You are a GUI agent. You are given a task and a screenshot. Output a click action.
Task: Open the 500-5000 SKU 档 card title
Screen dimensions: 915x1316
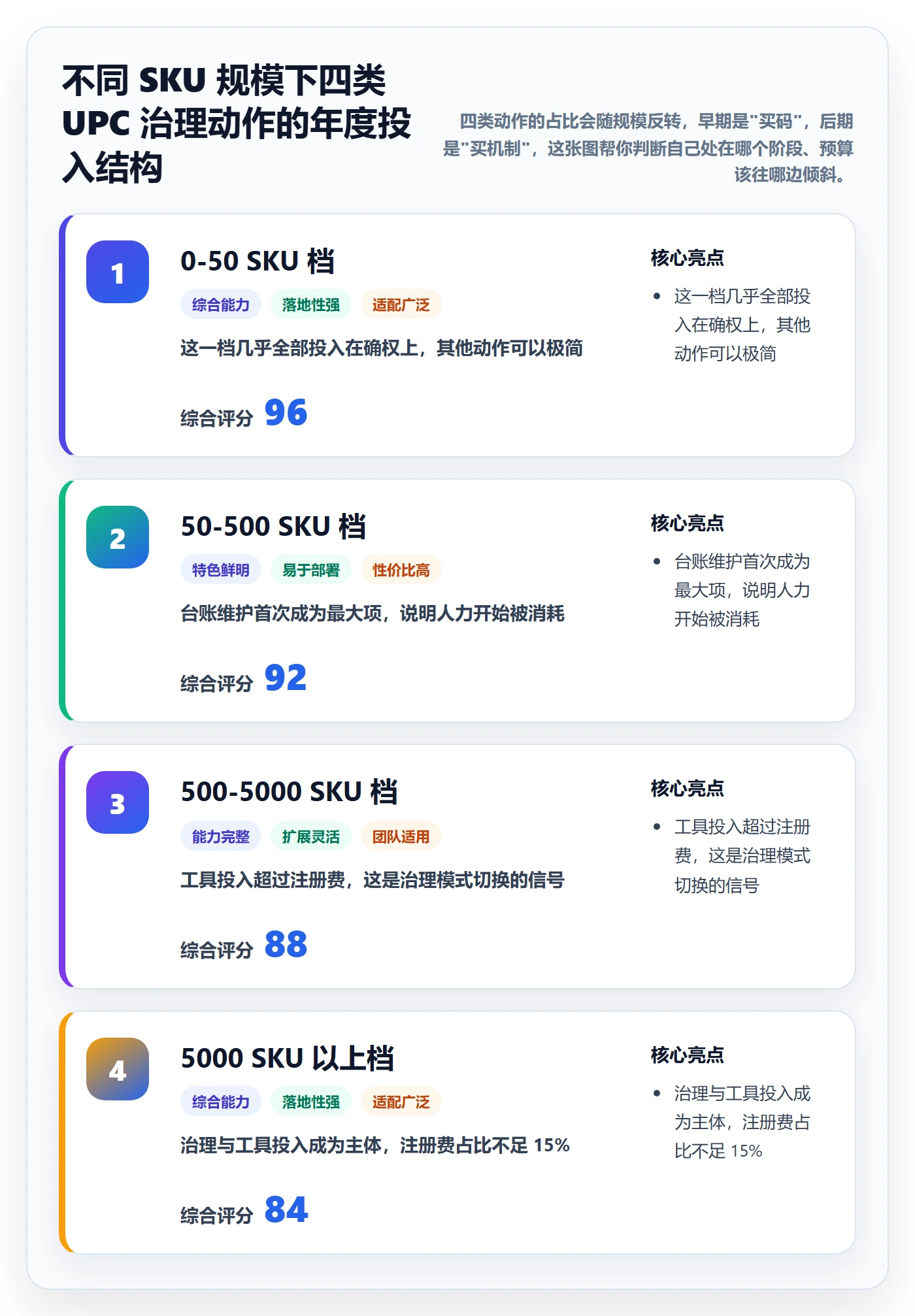(289, 792)
